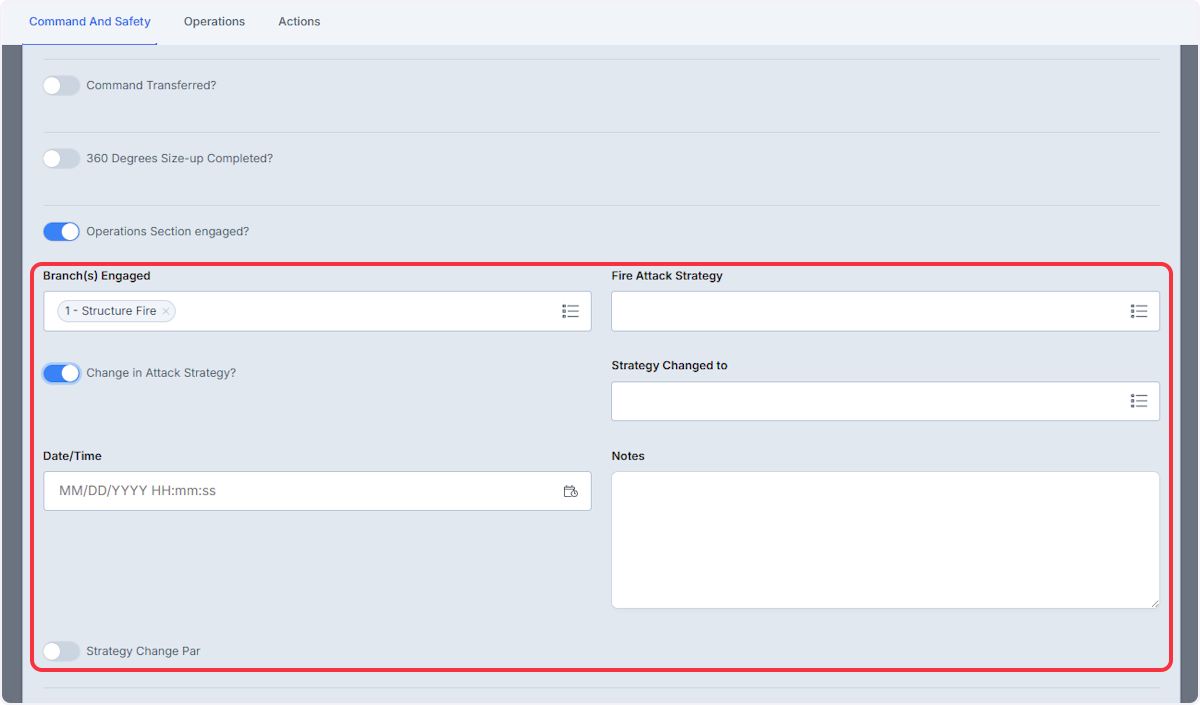Open the Strategy Changed to list icon

click(x=1138, y=401)
